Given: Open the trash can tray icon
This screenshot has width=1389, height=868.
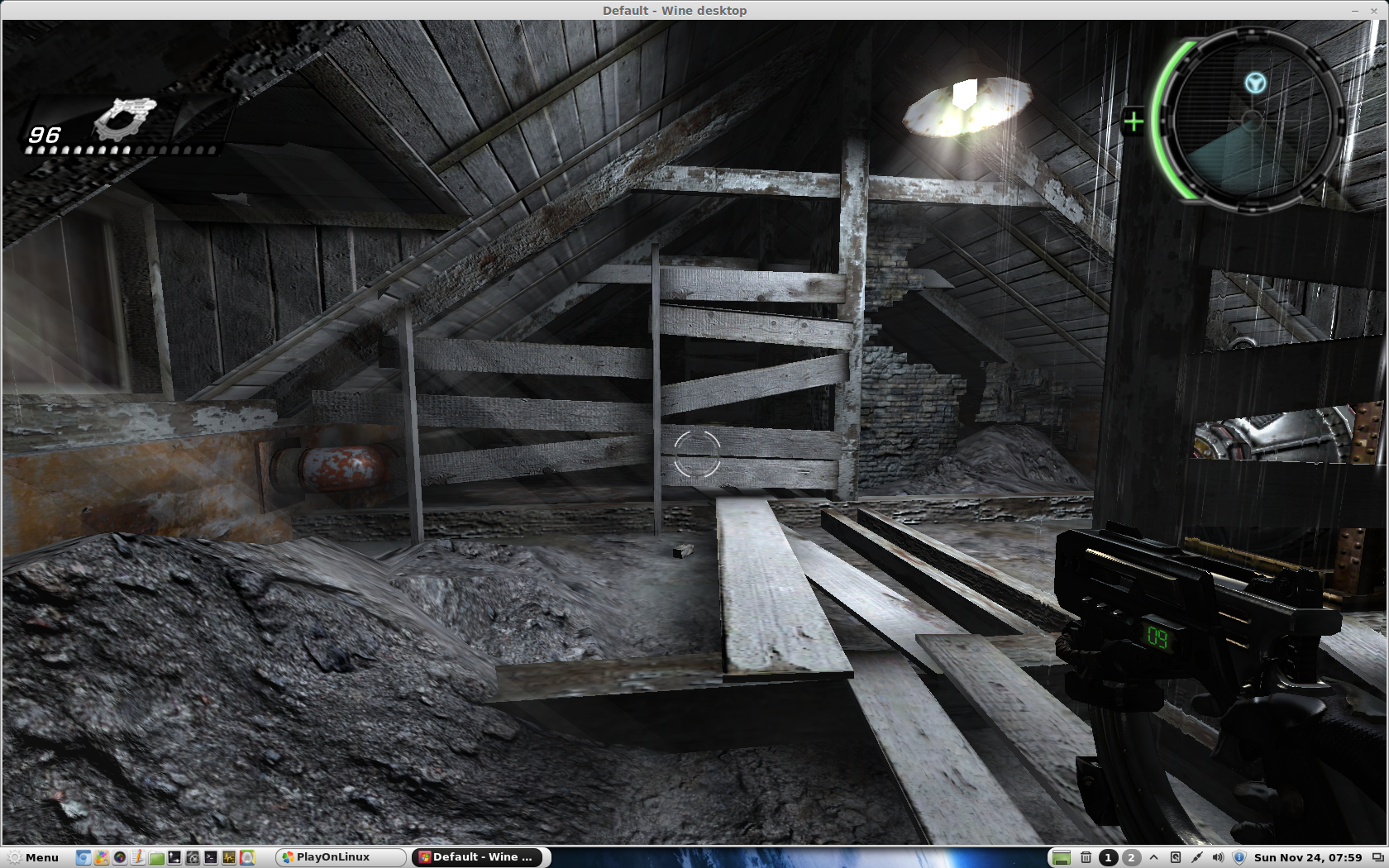Looking at the screenshot, I should coord(1086,857).
